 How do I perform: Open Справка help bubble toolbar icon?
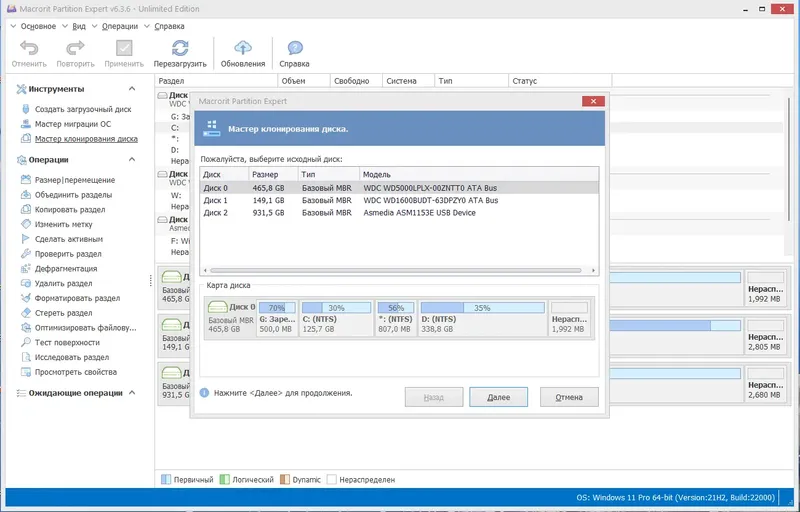[x=295, y=48]
